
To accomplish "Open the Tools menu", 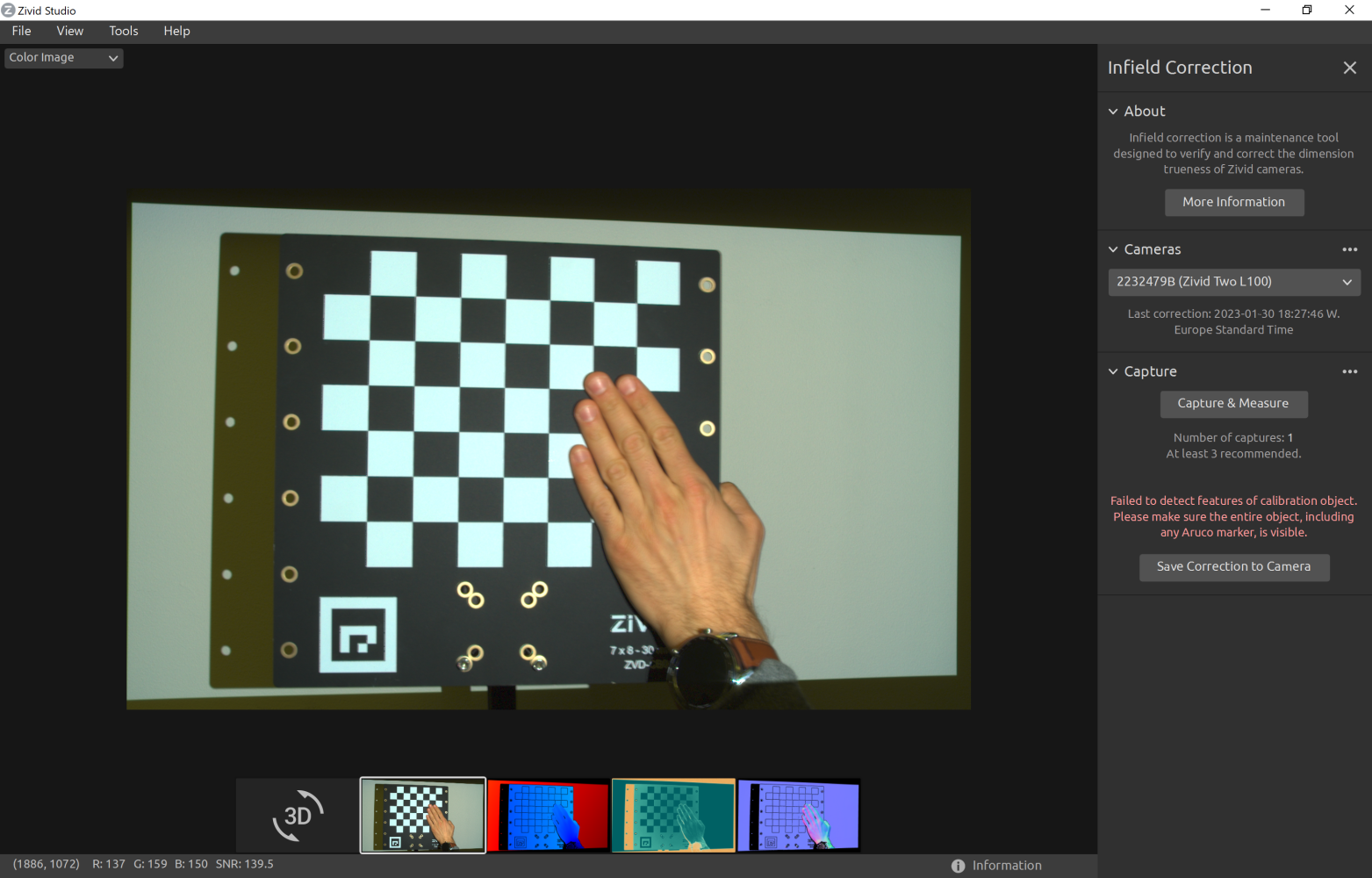I will pyautogui.click(x=124, y=31).
